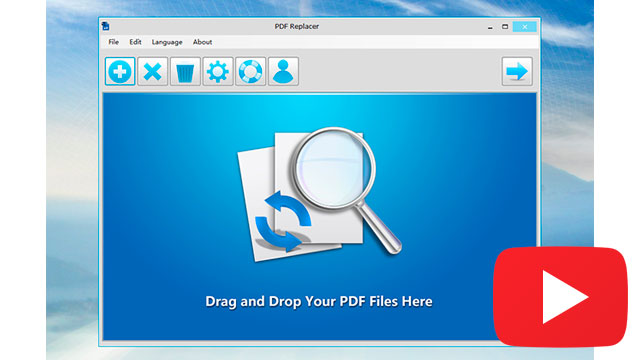Click the blue right arrow Start button
640x360 pixels.
coord(517,71)
